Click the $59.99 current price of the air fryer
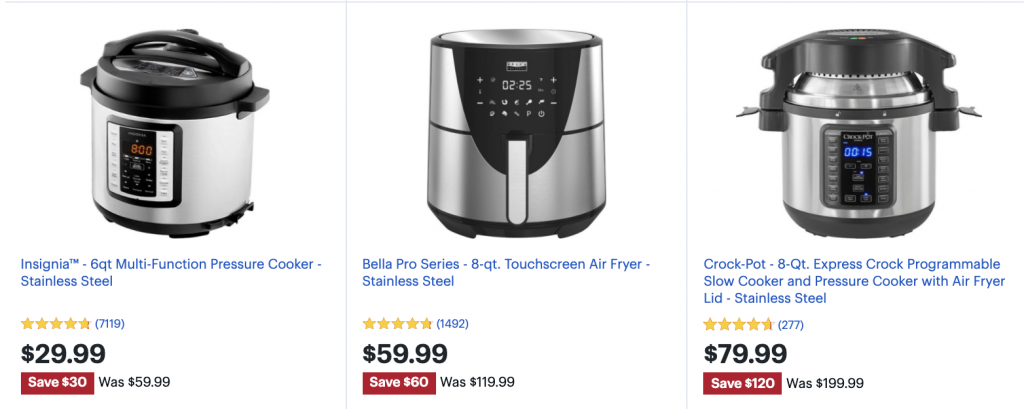This screenshot has height=409, width=1024. click(x=405, y=353)
